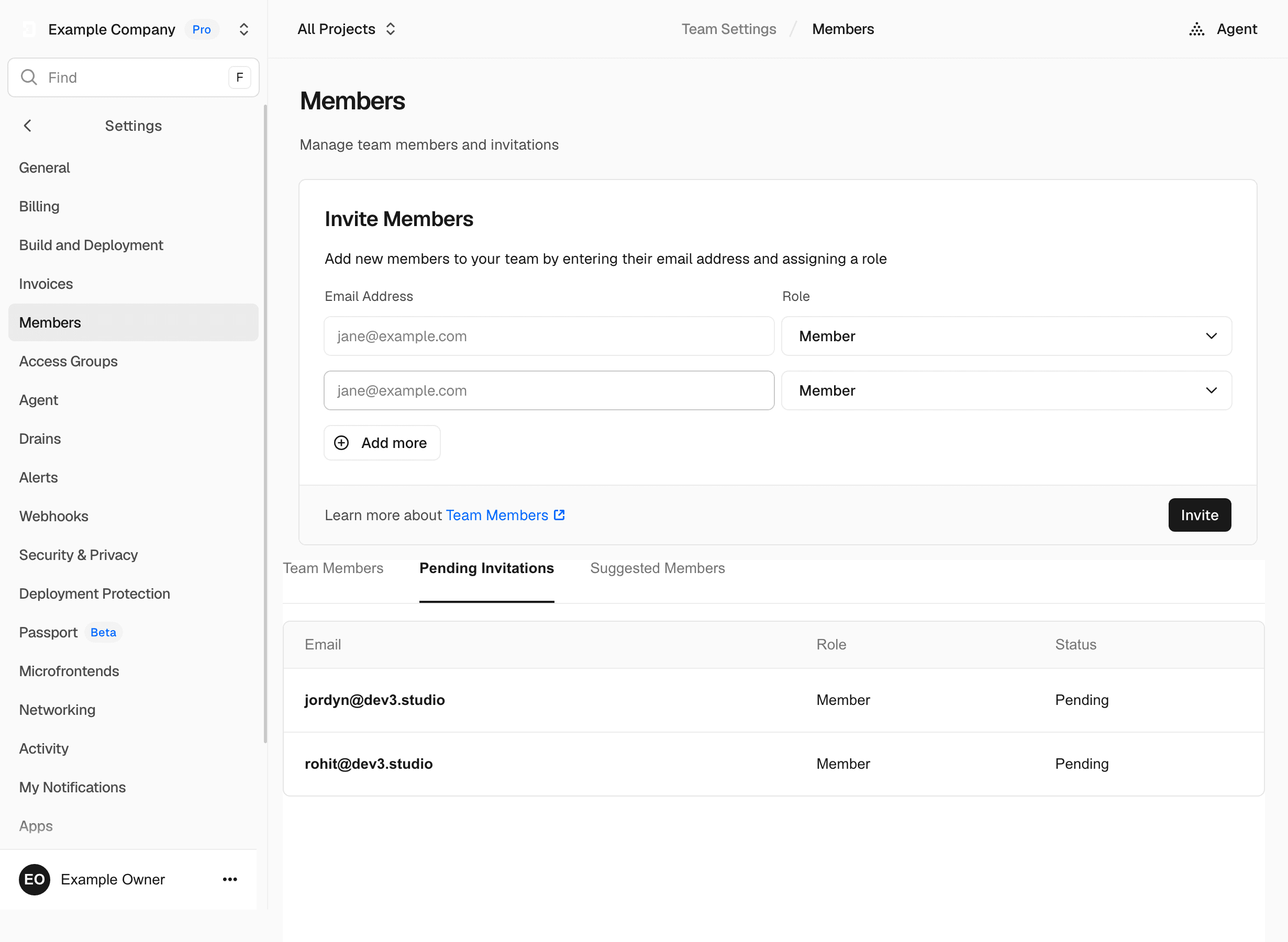Focus the first Email Address field

pyautogui.click(x=549, y=337)
